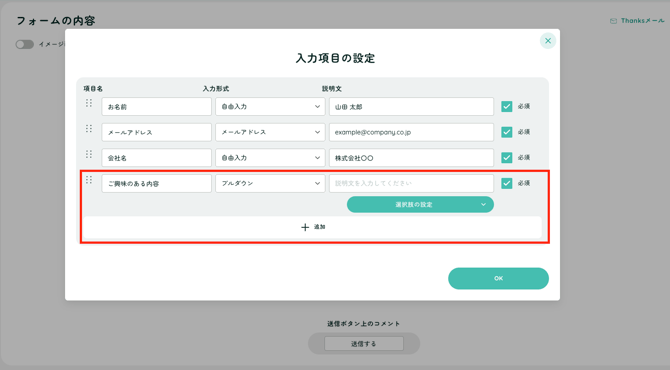
Task: Edit the 会社名 item name field
Action: (x=156, y=158)
